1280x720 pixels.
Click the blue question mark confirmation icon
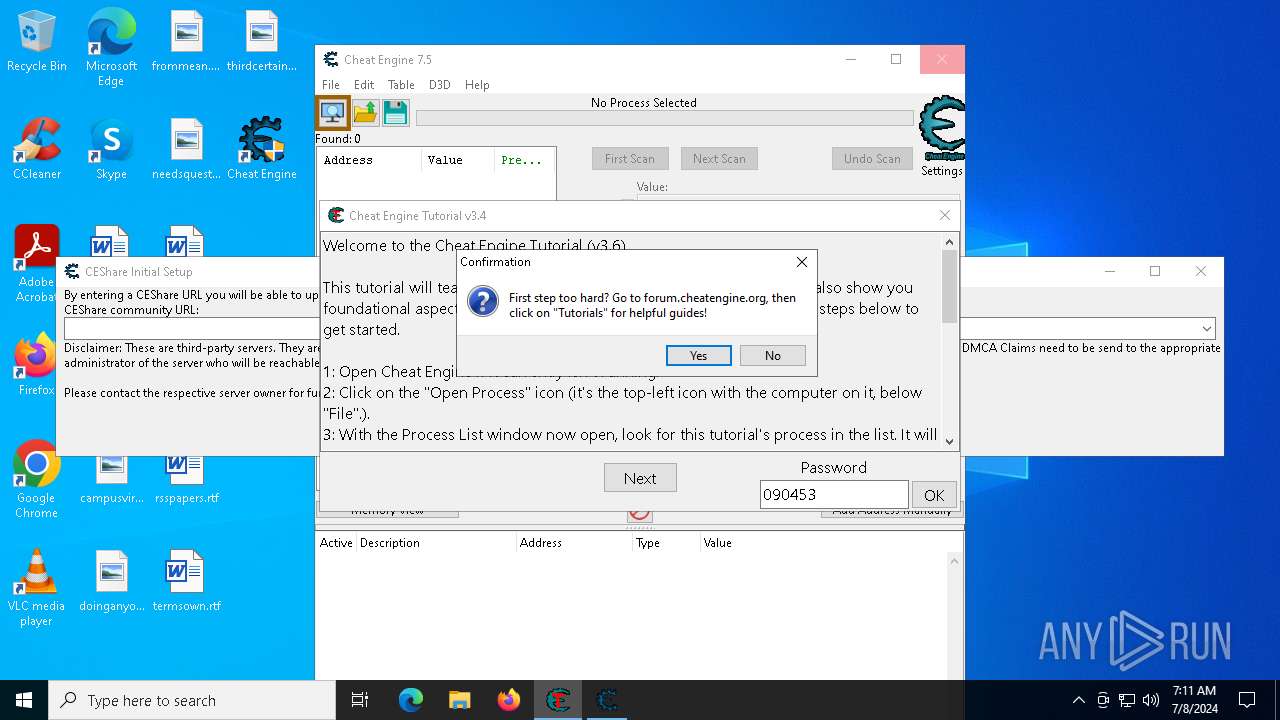point(483,301)
